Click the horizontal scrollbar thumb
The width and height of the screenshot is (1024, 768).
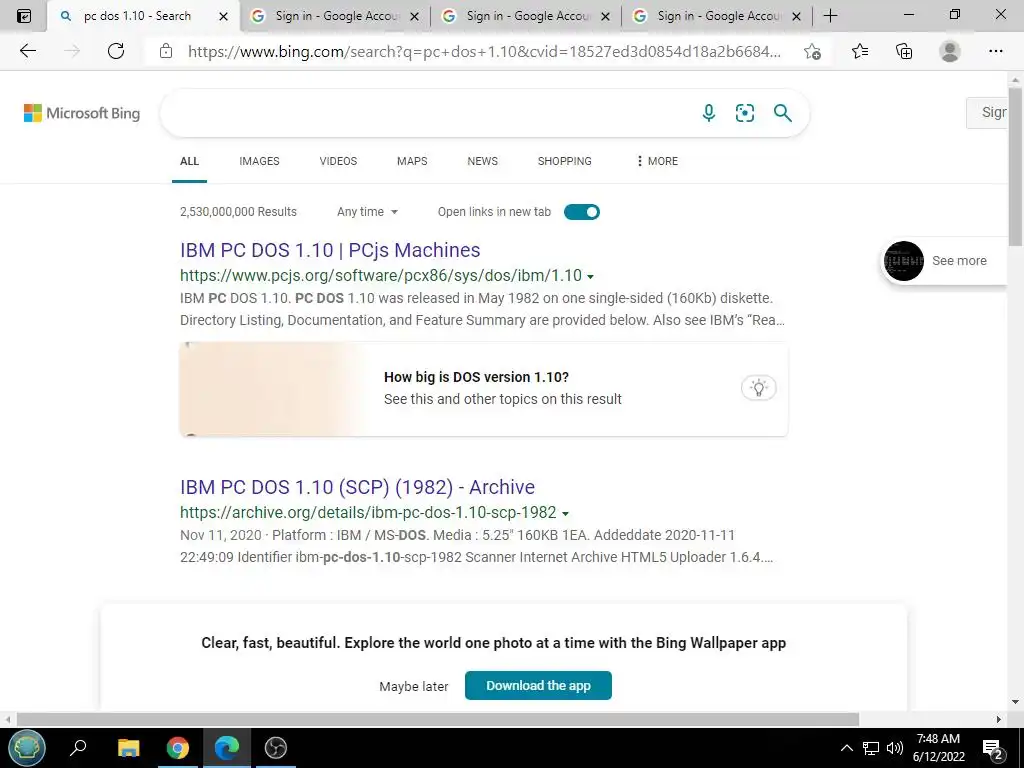point(438,719)
